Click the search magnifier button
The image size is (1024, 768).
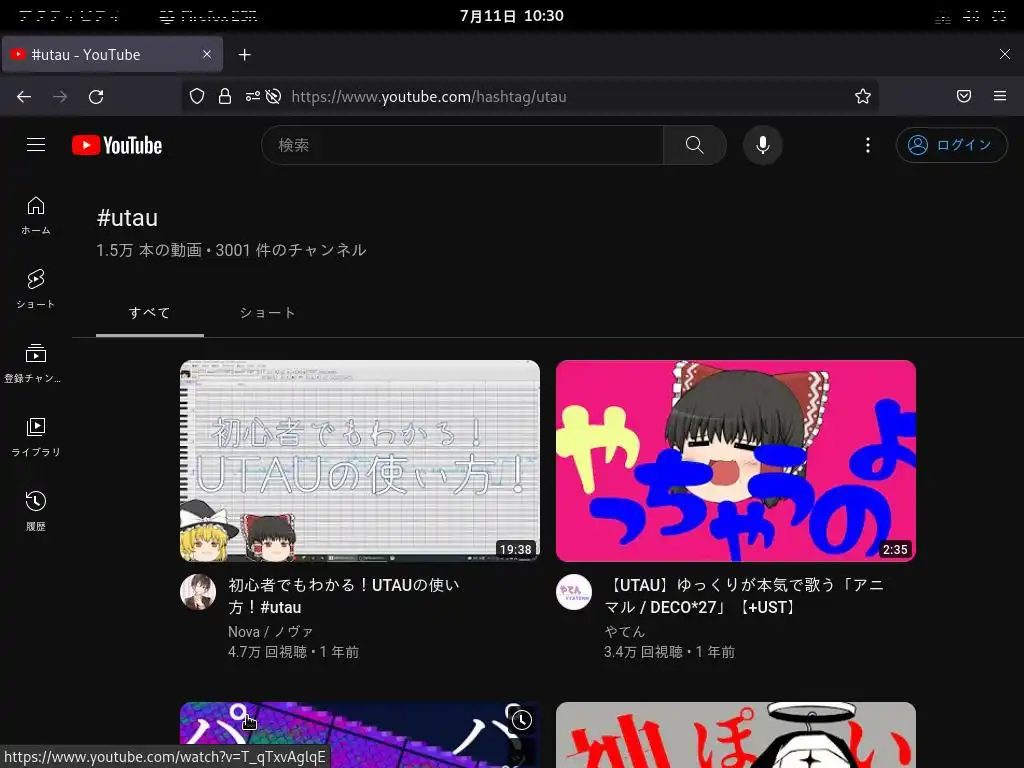click(694, 145)
